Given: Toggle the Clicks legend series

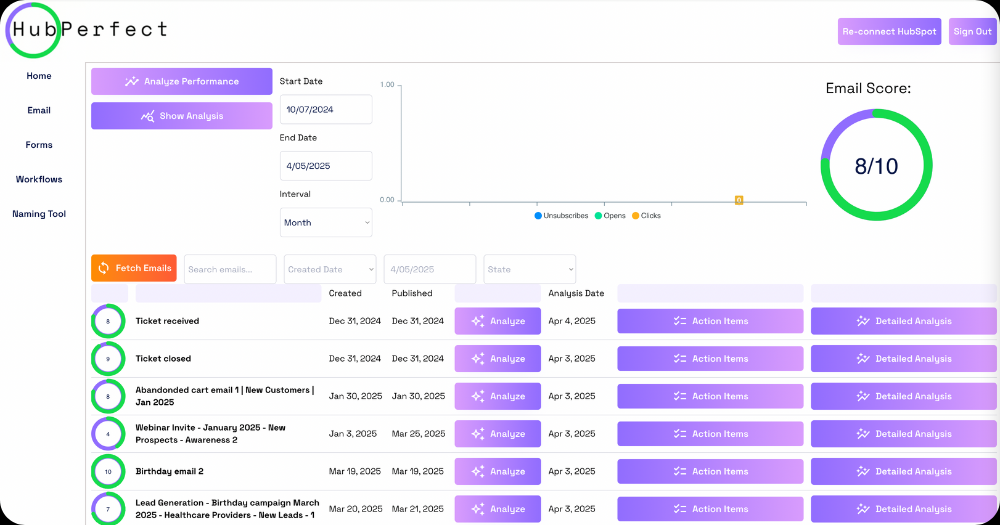Looking at the screenshot, I should (x=646, y=215).
